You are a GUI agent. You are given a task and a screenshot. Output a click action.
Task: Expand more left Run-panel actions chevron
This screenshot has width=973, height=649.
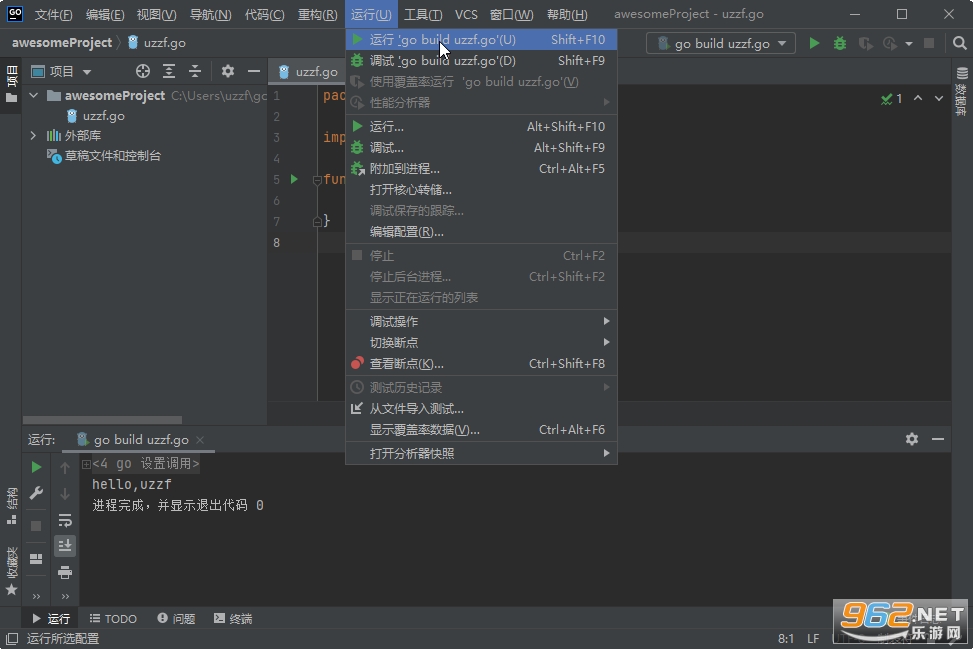tap(36, 597)
